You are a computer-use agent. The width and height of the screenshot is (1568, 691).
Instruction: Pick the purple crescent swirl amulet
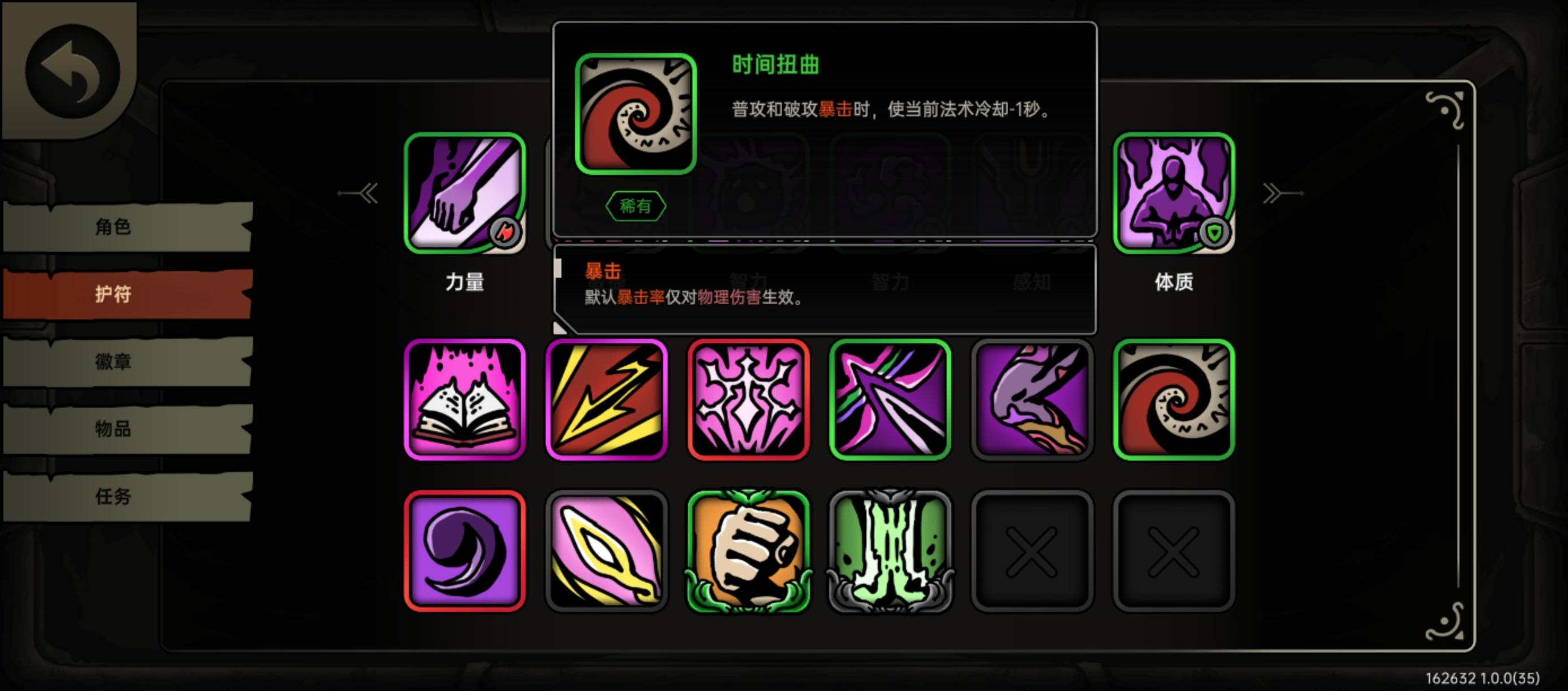[x=464, y=551]
